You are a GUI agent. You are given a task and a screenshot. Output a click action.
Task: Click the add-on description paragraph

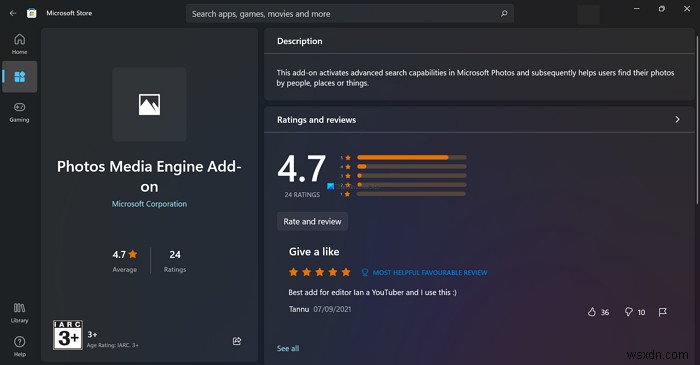[475, 78]
